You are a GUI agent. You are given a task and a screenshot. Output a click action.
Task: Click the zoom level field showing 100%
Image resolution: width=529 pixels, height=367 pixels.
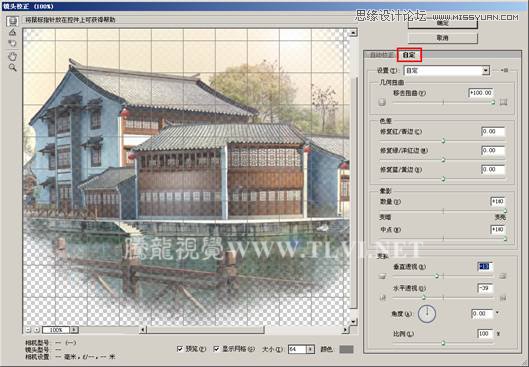(x=56, y=330)
